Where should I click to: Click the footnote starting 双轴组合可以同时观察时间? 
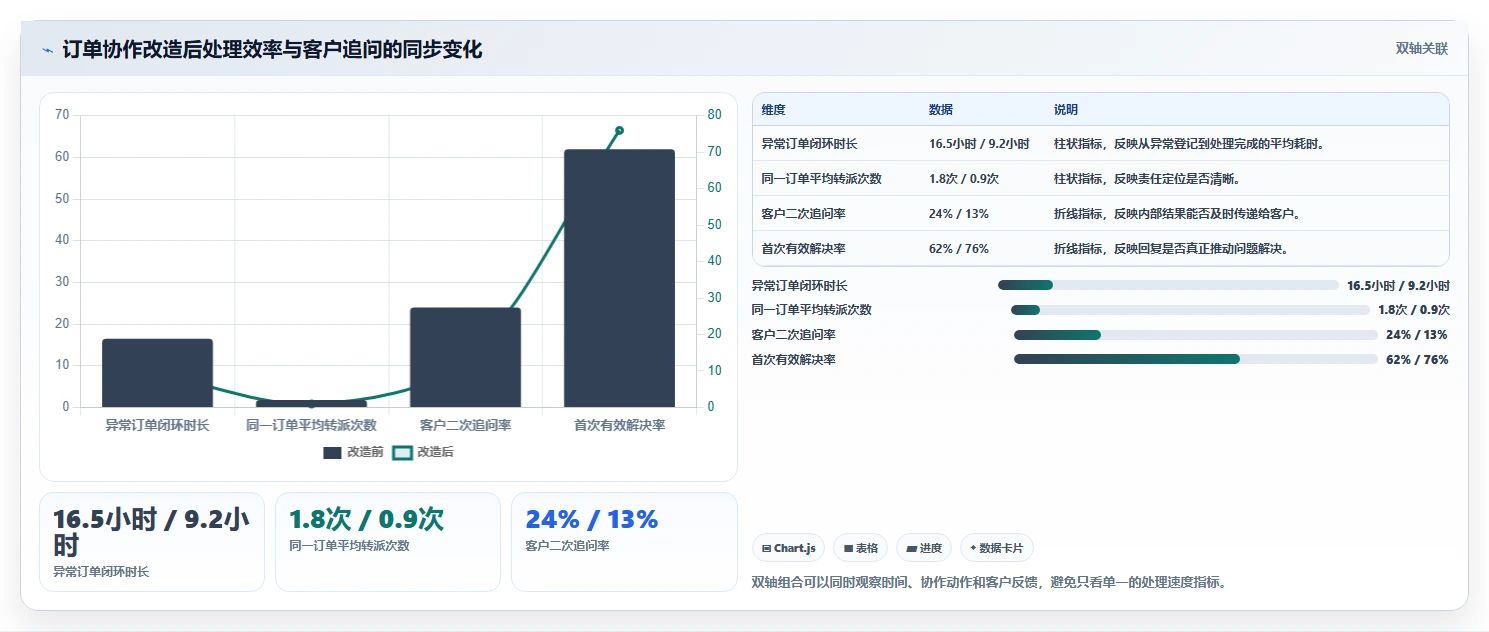pyautogui.click(x=988, y=582)
